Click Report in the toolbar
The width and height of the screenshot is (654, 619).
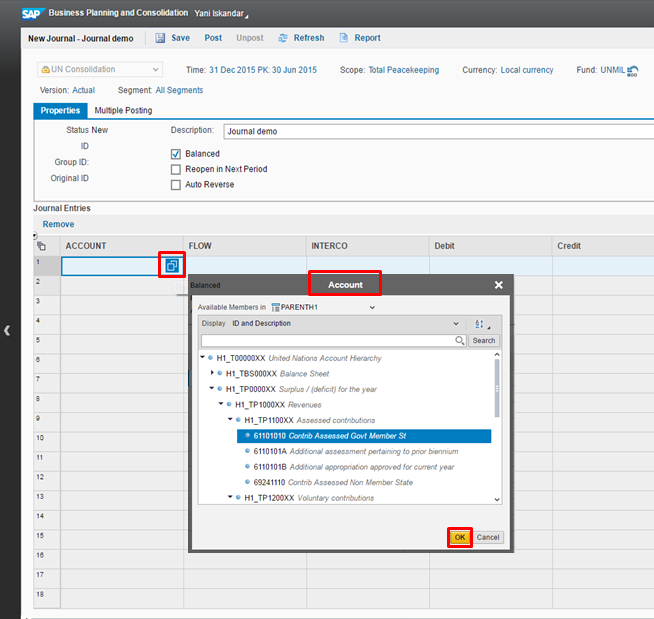pyautogui.click(x=367, y=38)
